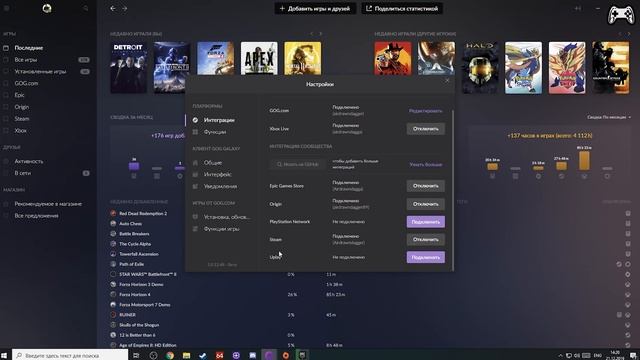
Task: Select Уведомления in settings
Action: click(x=220, y=186)
